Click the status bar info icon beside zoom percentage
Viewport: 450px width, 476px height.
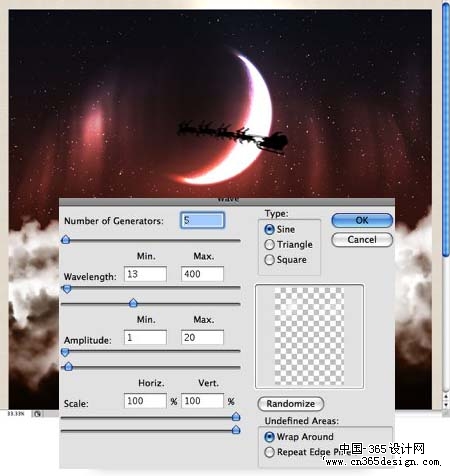(x=38, y=414)
